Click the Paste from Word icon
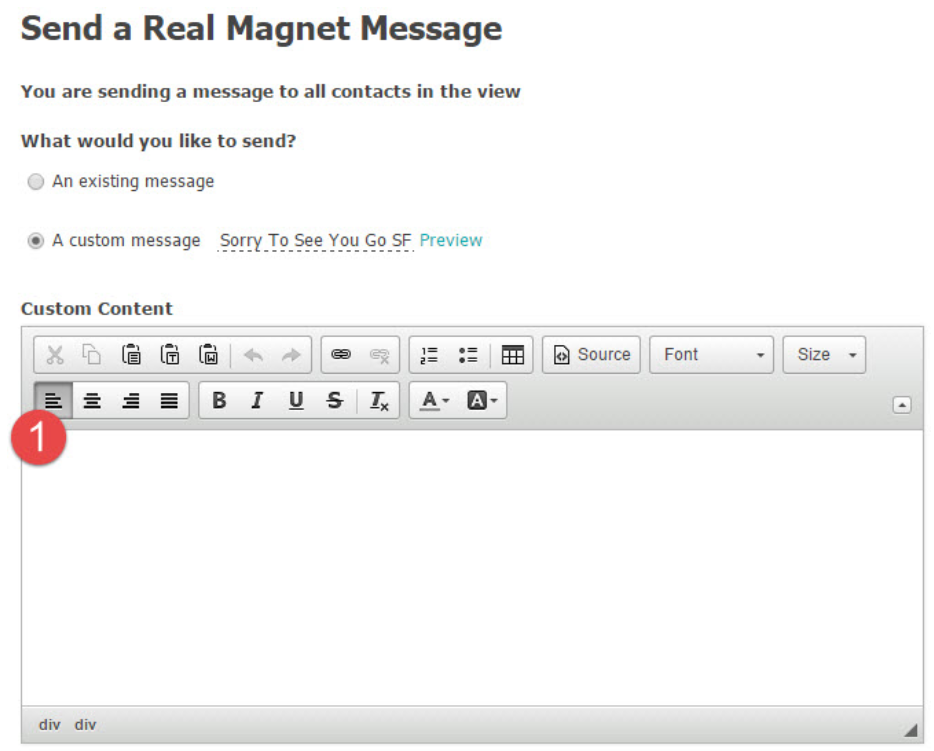This screenshot has width=934, height=751. tap(208, 355)
